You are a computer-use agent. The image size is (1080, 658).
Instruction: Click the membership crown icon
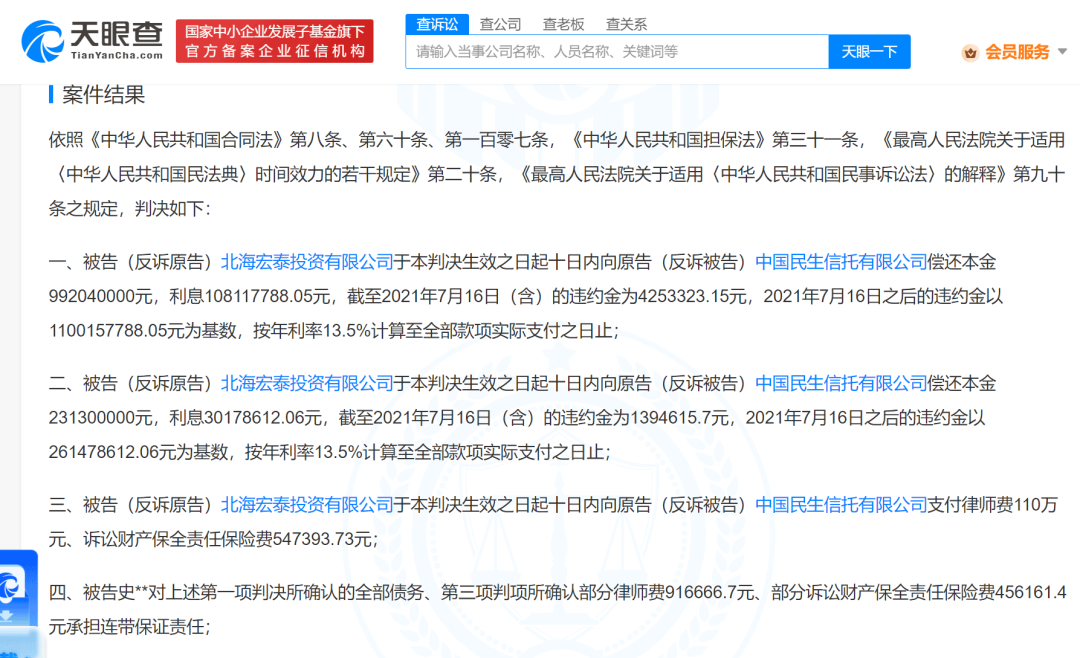pos(970,52)
